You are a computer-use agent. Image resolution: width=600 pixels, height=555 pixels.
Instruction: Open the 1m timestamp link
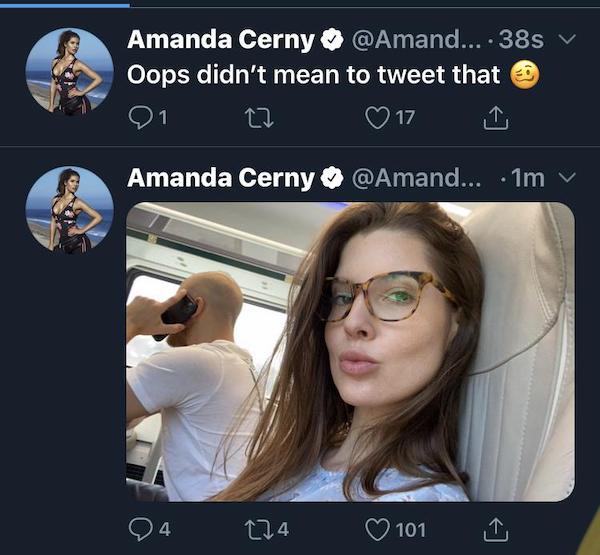click(527, 178)
